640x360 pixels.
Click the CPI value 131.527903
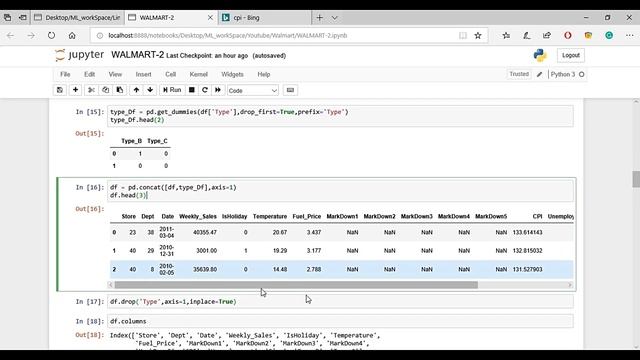[x=527, y=269]
